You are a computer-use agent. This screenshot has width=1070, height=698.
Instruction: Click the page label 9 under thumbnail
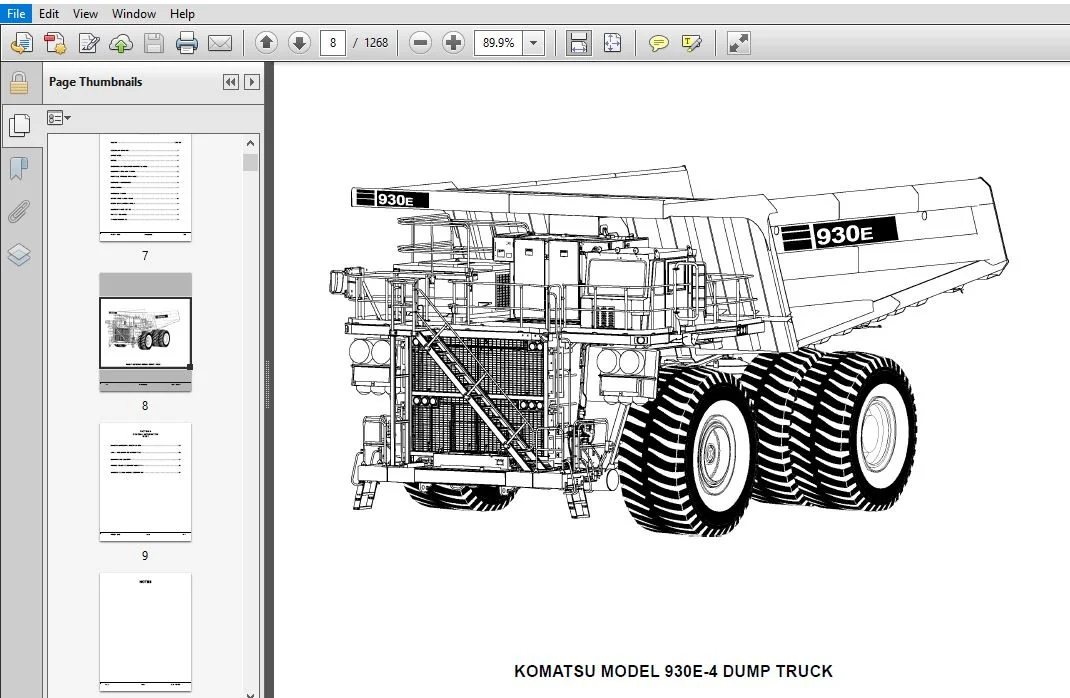point(145,556)
